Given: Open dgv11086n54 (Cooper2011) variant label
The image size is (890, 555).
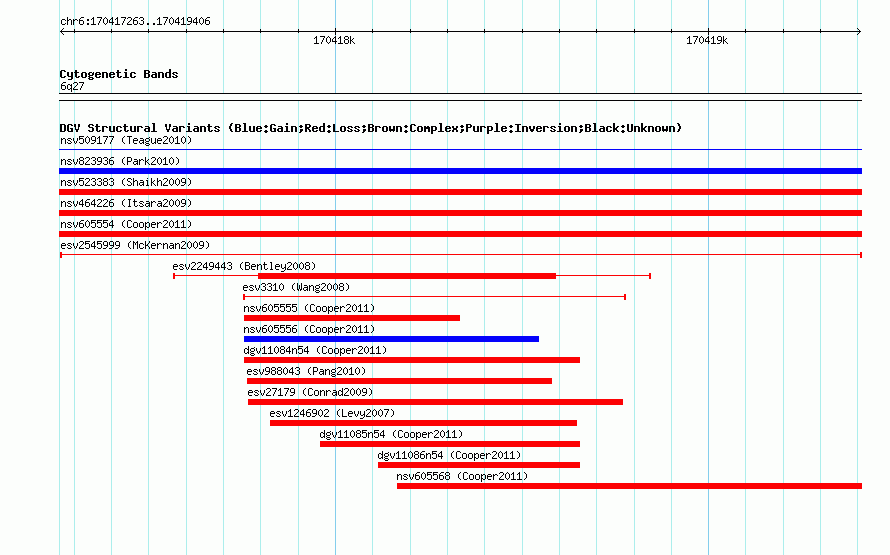Looking at the screenshot, I should point(449,455).
